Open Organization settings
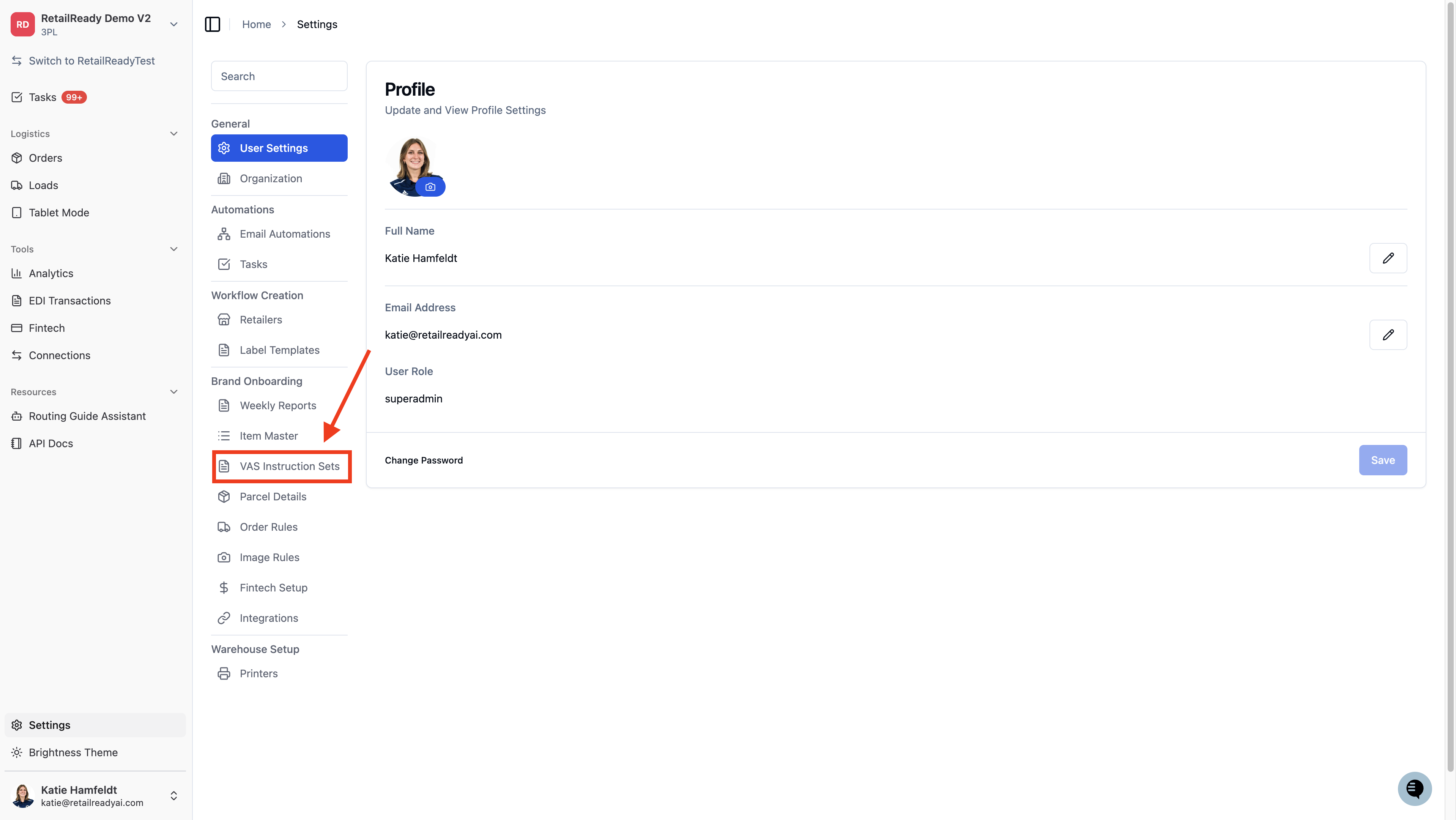This screenshot has height=820, width=1456. 279,178
